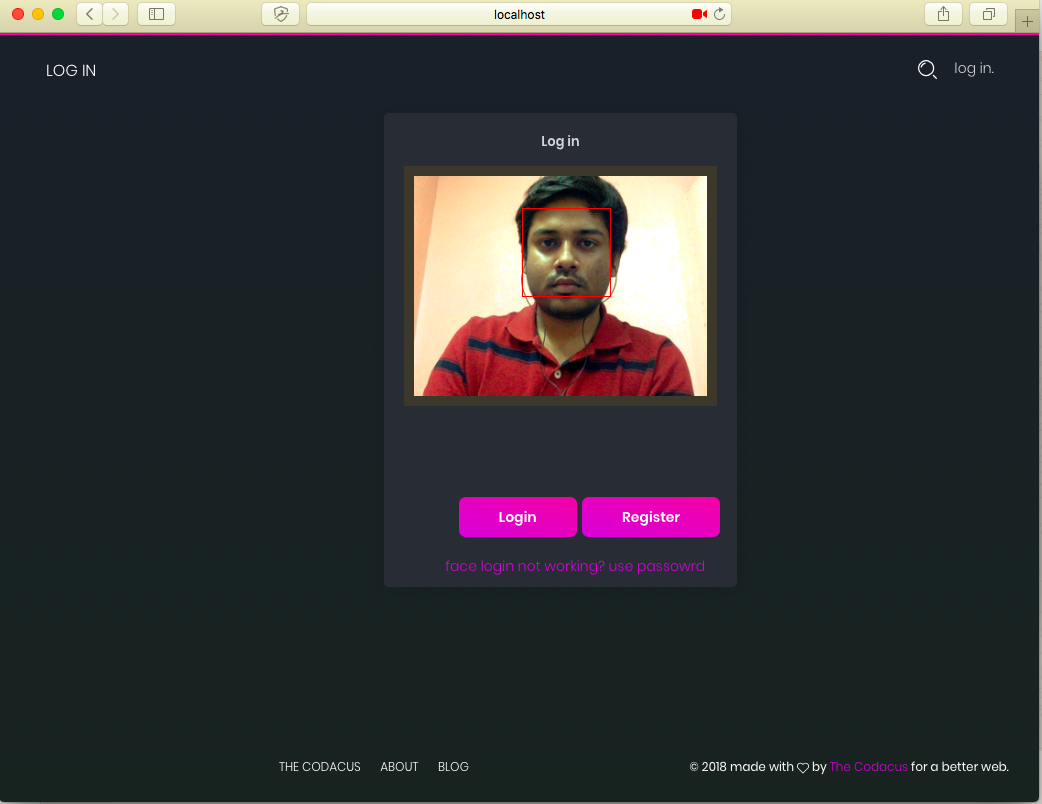Reload the localhost page
The height and width of the screenshot is (804, 1042).
tap(720, 14)
